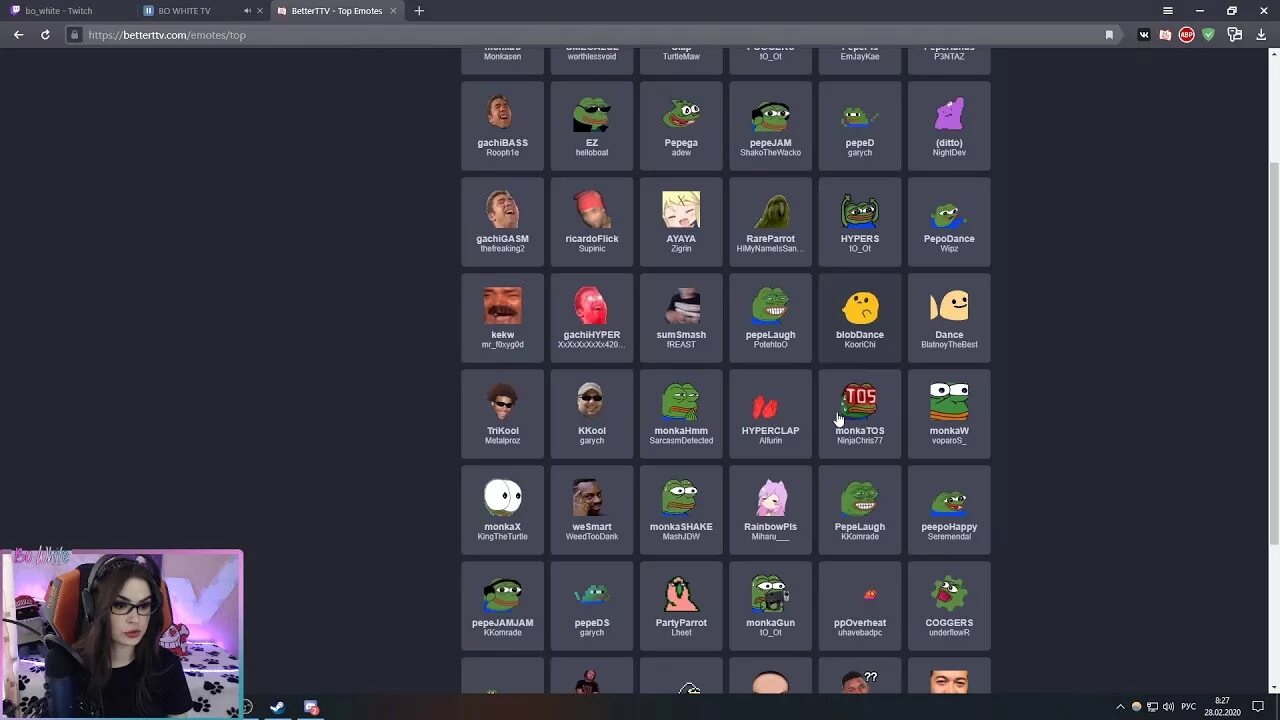Viewport: 1280px width, 720px height.
Task: Open the monkaSHAKE emote card
Action: point(681,510)
